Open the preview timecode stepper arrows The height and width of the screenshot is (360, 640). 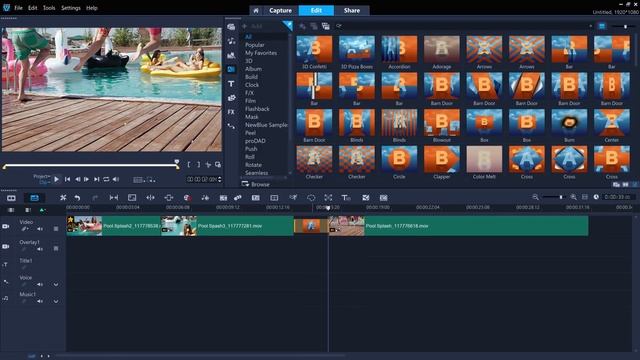(220, 179)
